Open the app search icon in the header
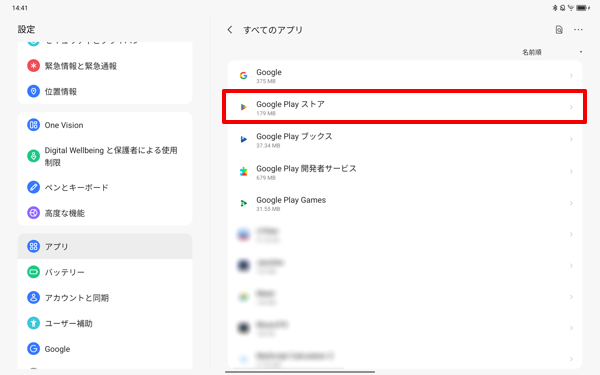The height and width of the screenshot is (375, 600). click(x=559, y=29)
